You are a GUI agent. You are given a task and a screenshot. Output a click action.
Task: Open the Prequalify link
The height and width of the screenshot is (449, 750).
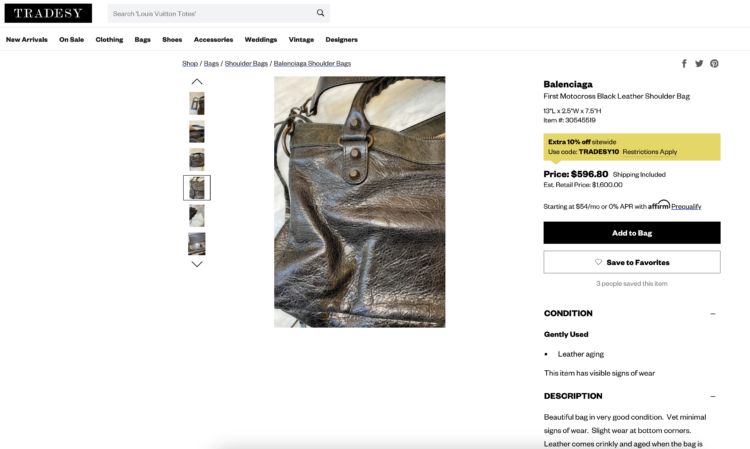click(x=686, y=207)
